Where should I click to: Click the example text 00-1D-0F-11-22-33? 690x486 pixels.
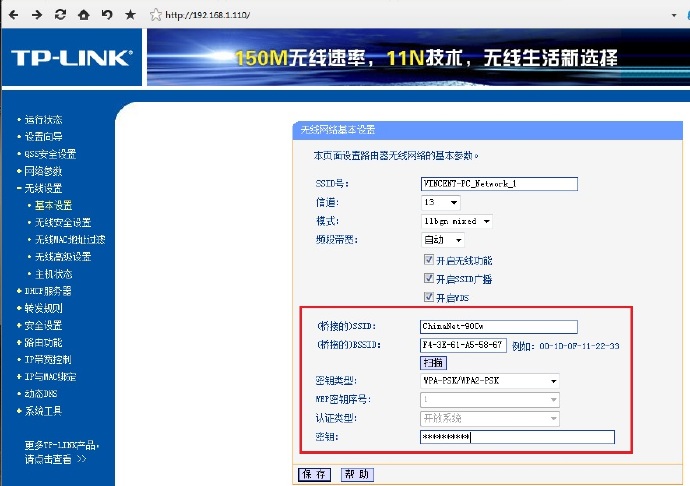(x=579, y=346)
